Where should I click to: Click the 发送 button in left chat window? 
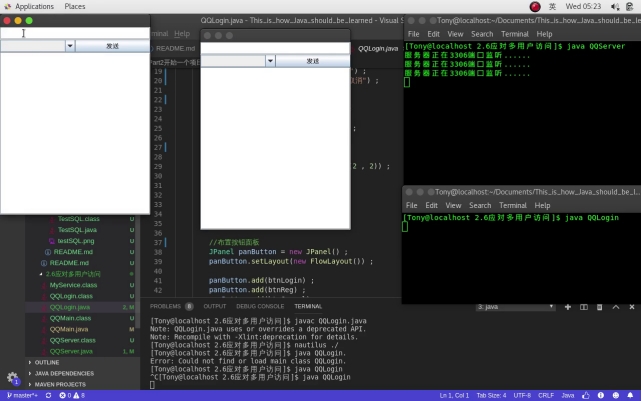112,46
